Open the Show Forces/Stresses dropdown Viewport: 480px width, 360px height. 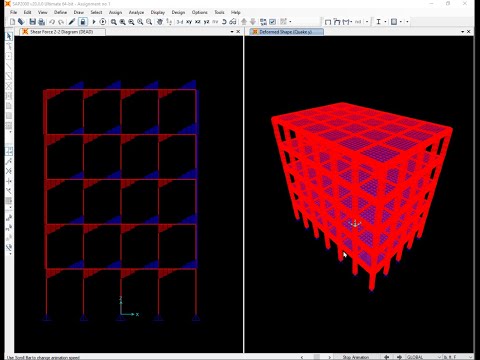[x=351, y=22]
